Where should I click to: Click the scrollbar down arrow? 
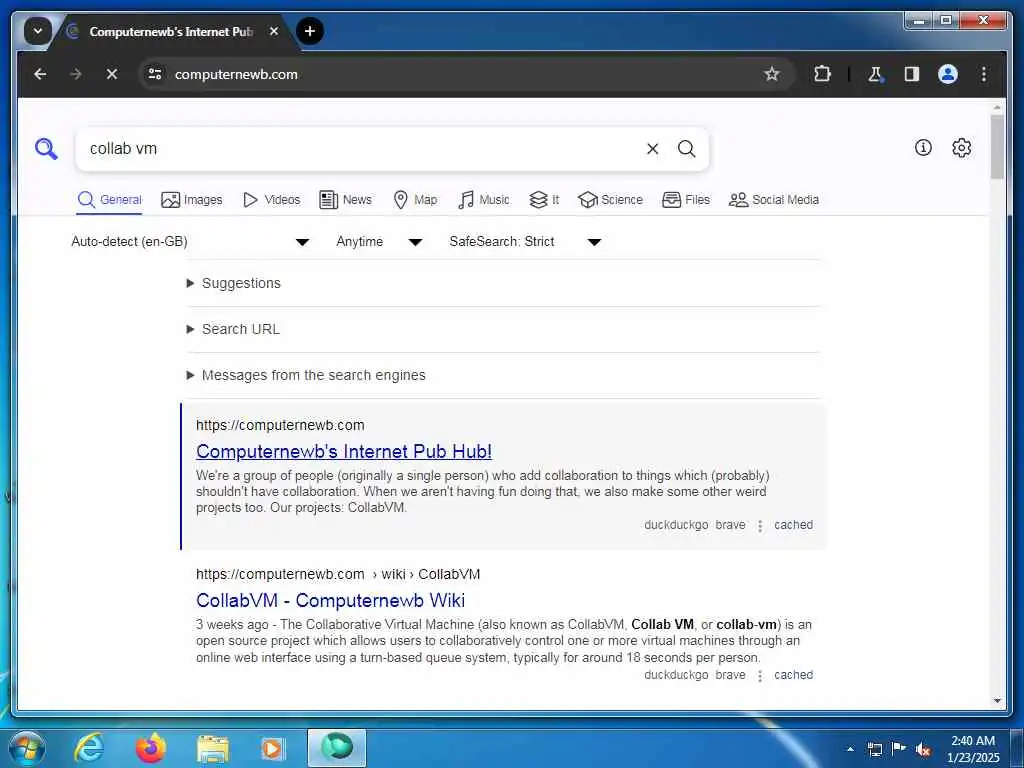(x=997, y=701)
